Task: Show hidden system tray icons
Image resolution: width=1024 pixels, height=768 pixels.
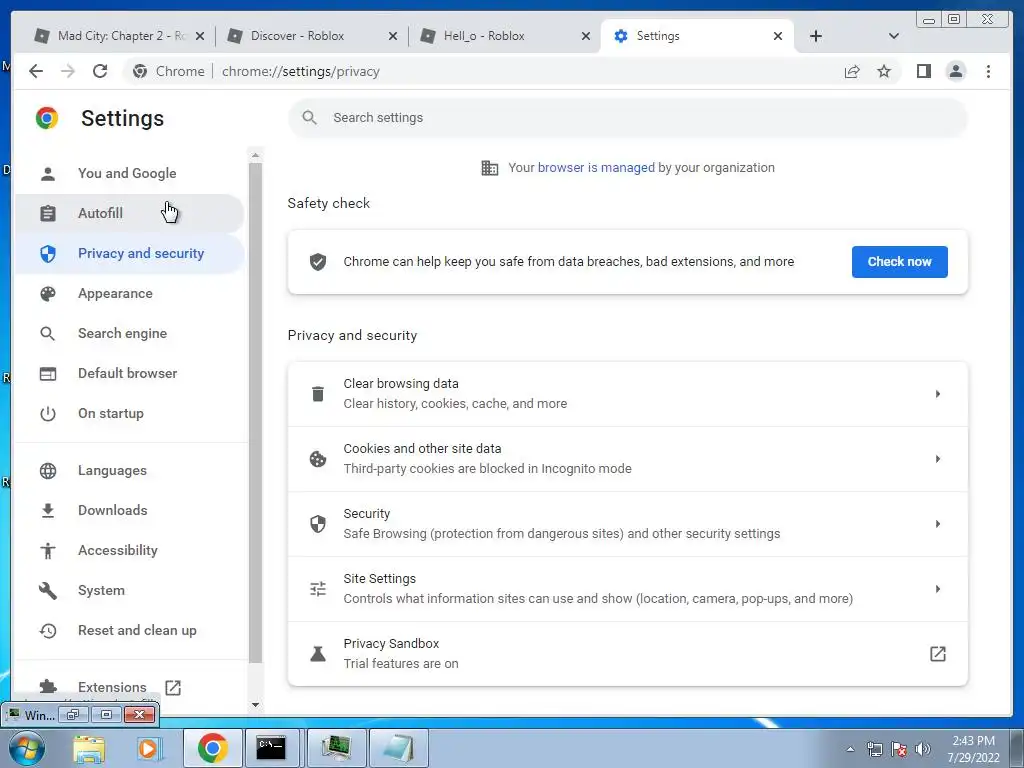Action: pos(850,749)
